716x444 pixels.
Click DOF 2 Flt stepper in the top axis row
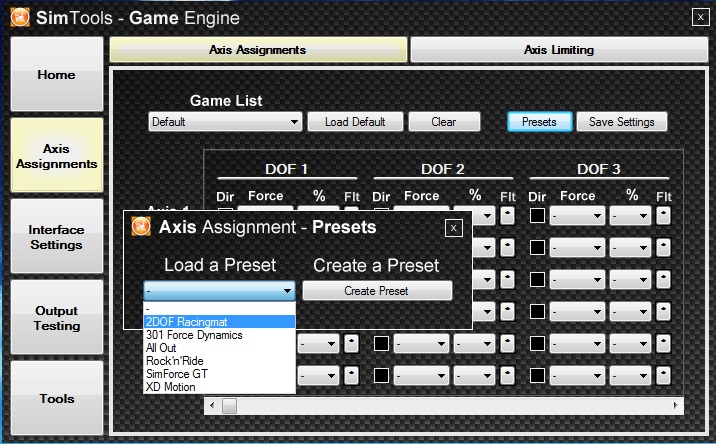(507, 216)
